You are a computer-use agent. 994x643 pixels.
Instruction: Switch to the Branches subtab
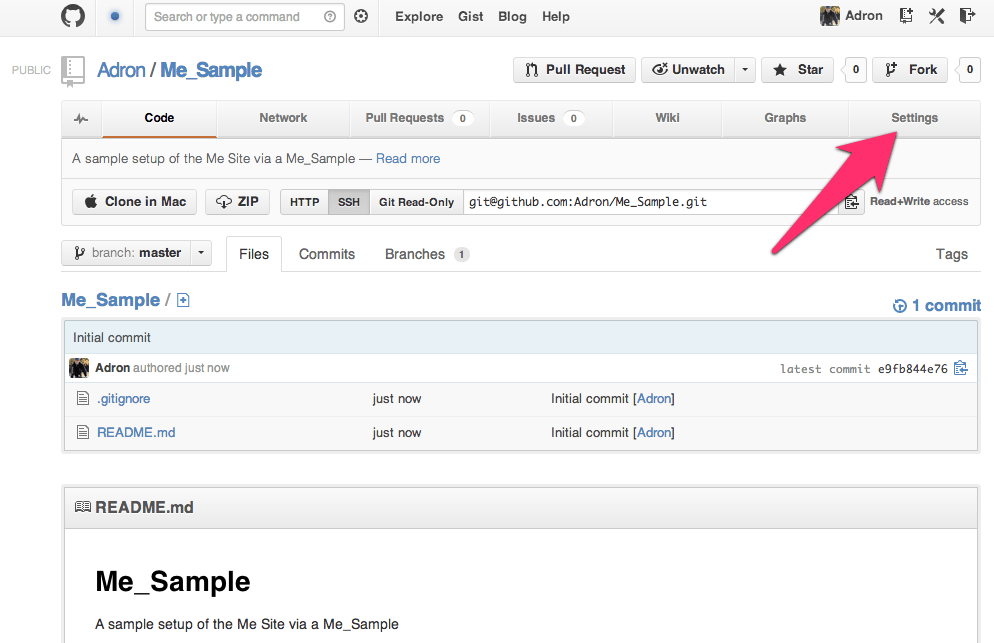click(427, 254)
